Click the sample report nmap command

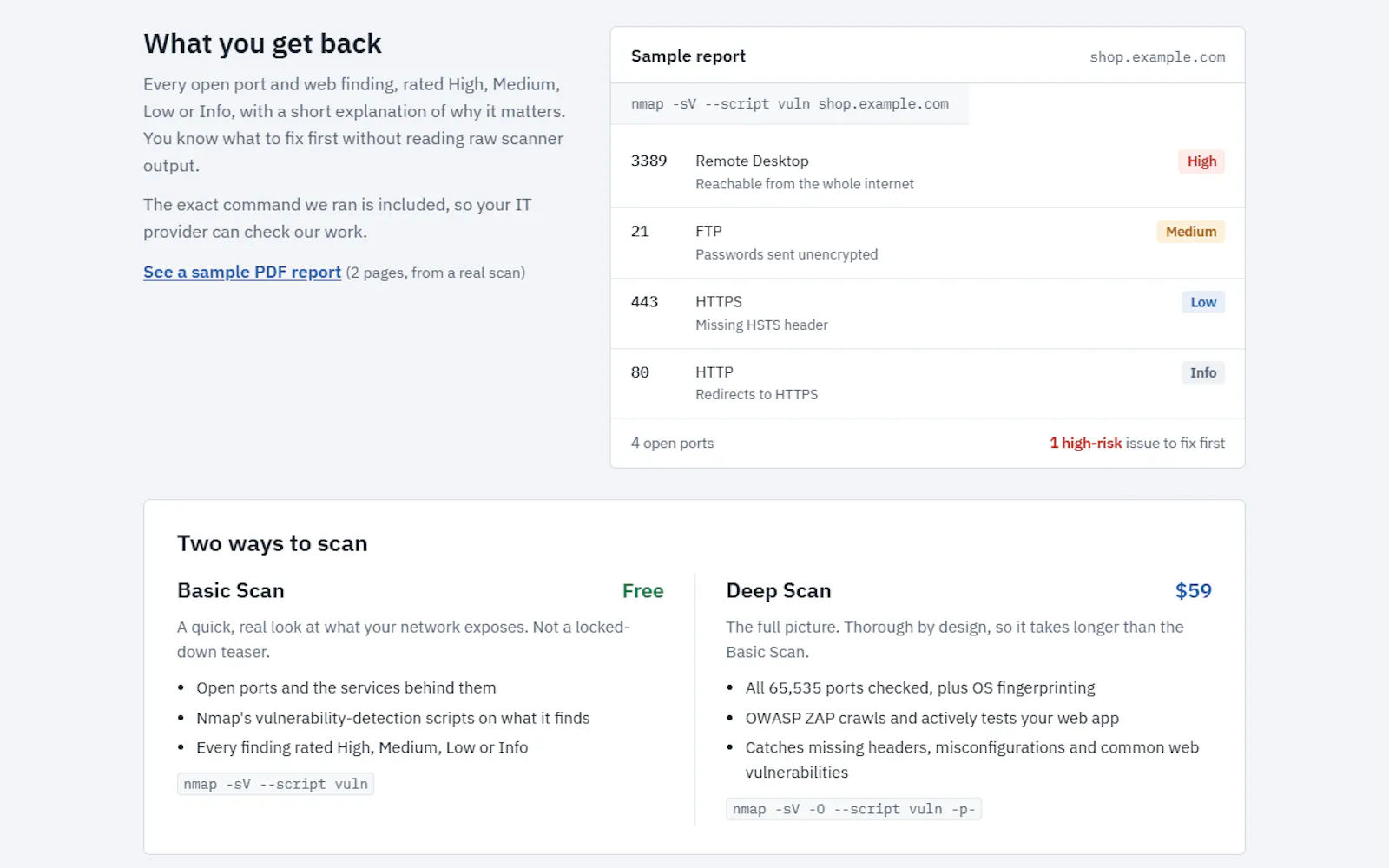pos(790,104)
